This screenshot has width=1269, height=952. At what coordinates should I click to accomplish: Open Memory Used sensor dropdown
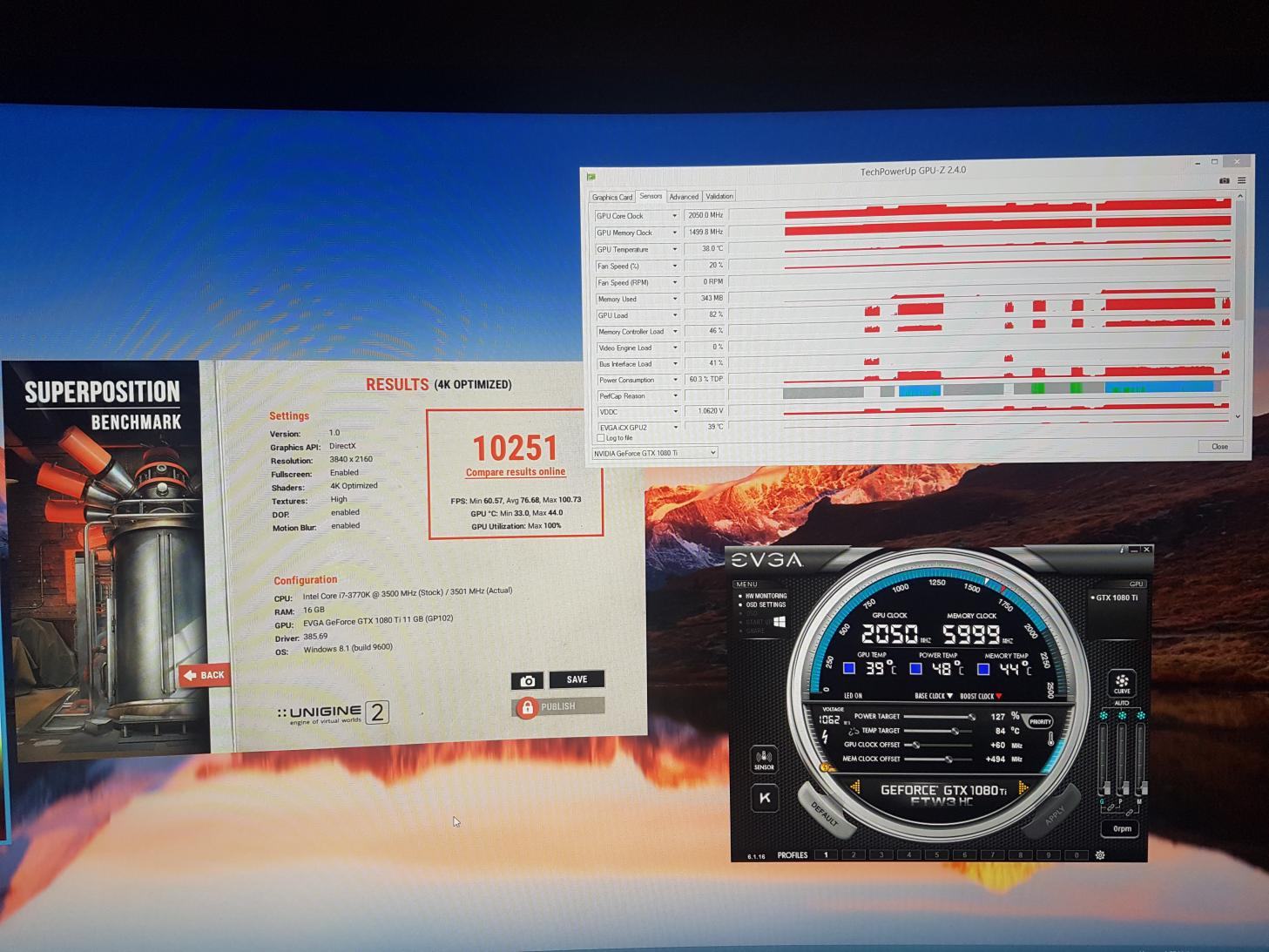[x=674, y=299]
